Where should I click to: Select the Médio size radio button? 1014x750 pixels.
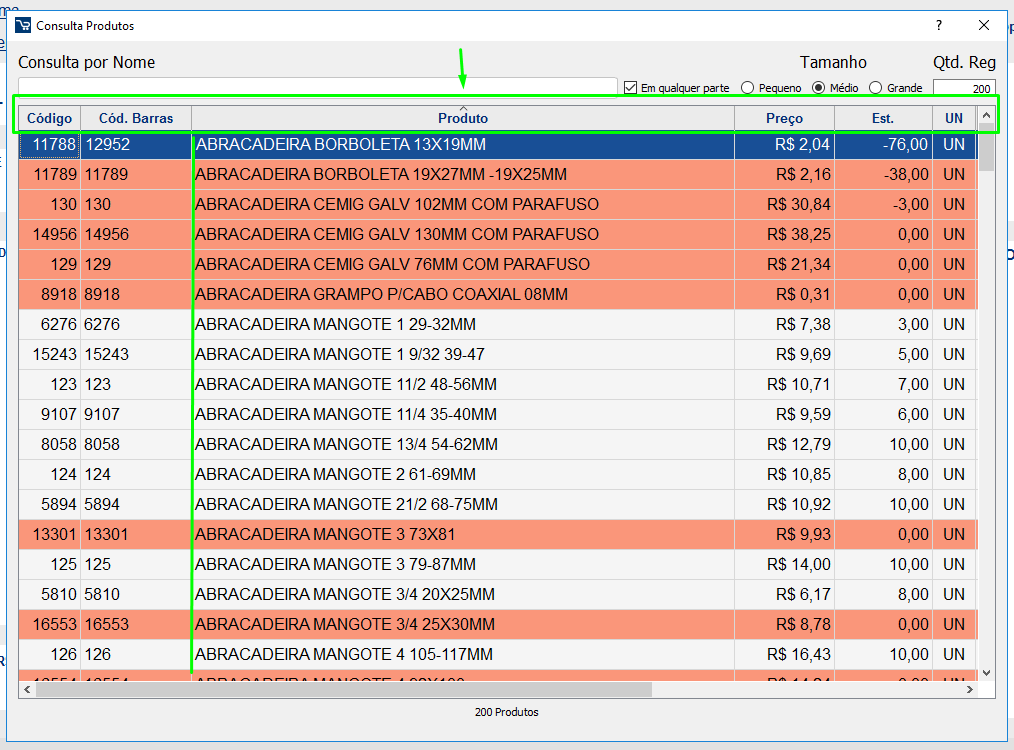pos(819,88)
